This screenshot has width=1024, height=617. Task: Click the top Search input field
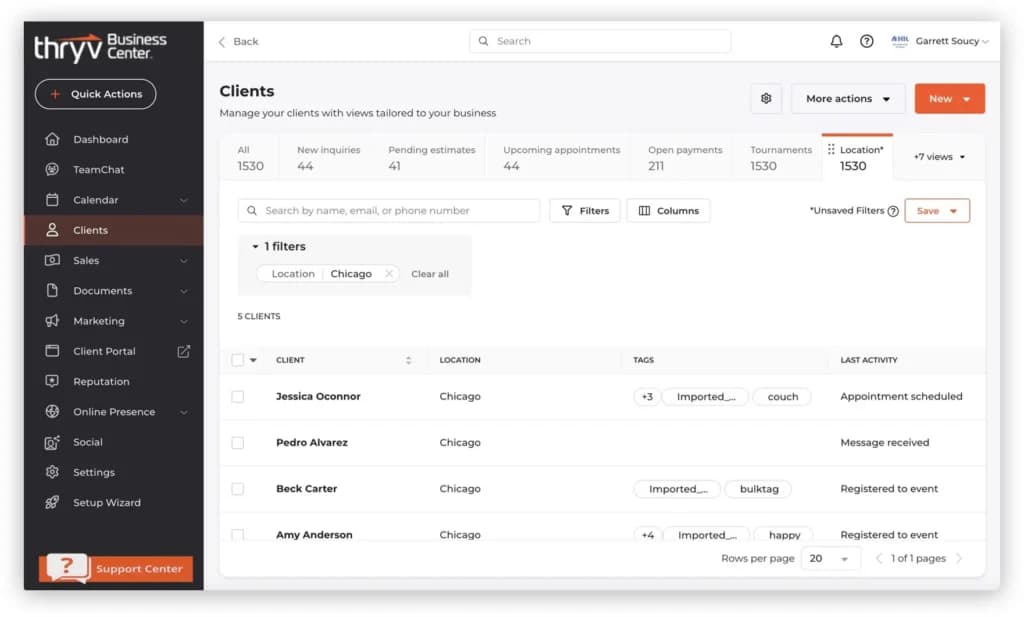pyautogui.click(x=600, y=41)
